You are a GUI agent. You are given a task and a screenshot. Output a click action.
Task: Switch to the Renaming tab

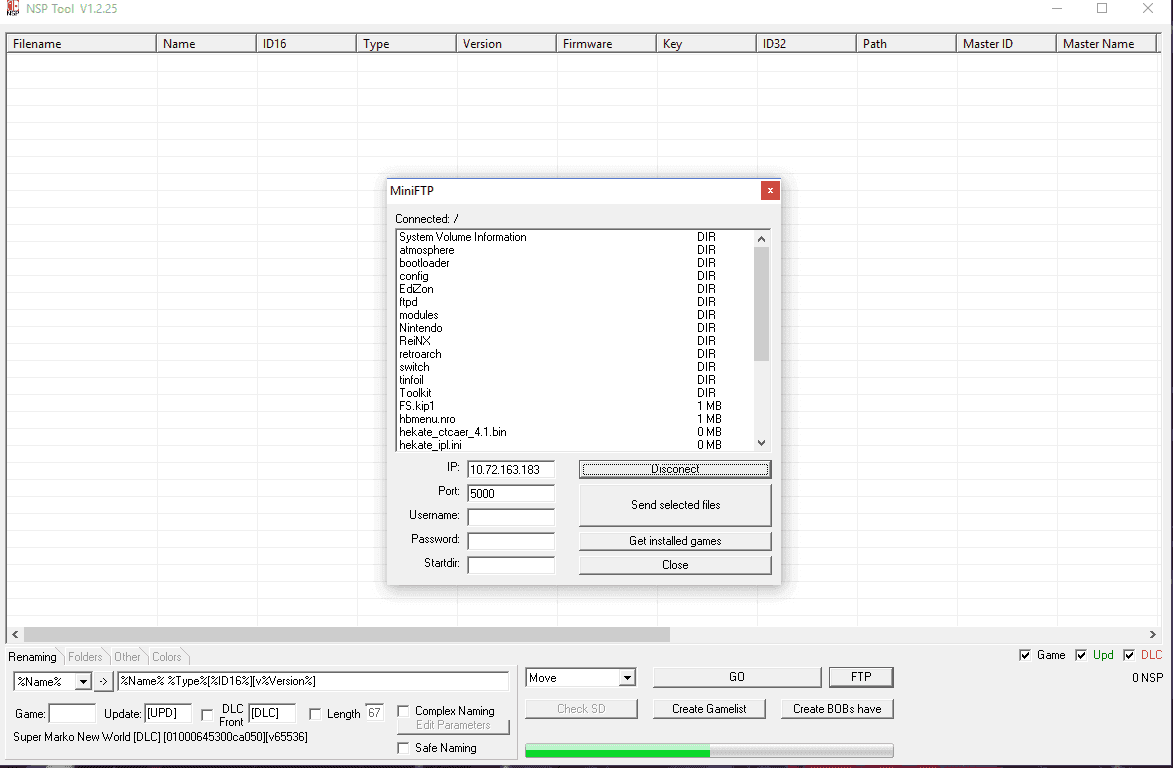click(x=32, y=657)
